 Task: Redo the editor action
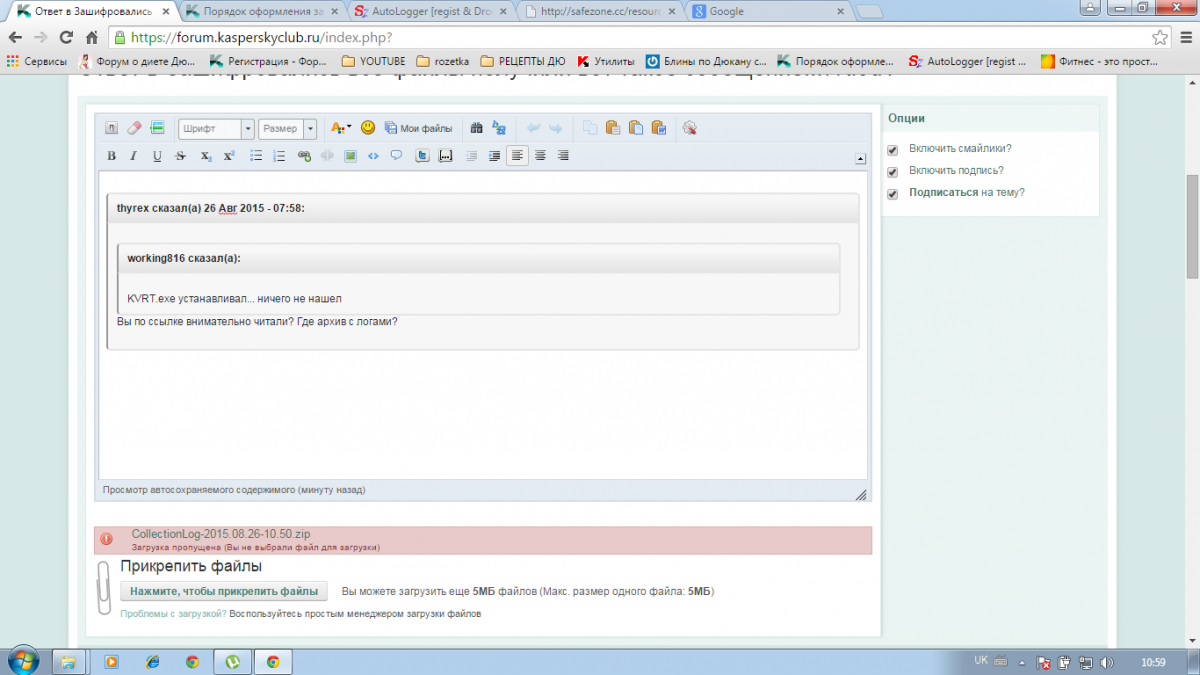point(556,128)
